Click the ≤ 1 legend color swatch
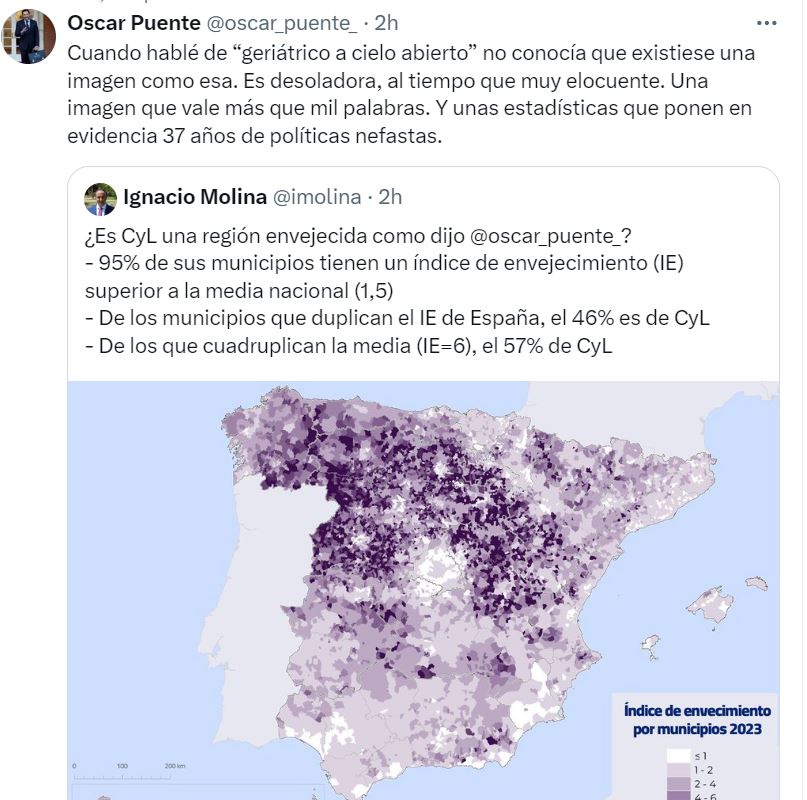Screen dimensions: 807x800 [679, 755]
